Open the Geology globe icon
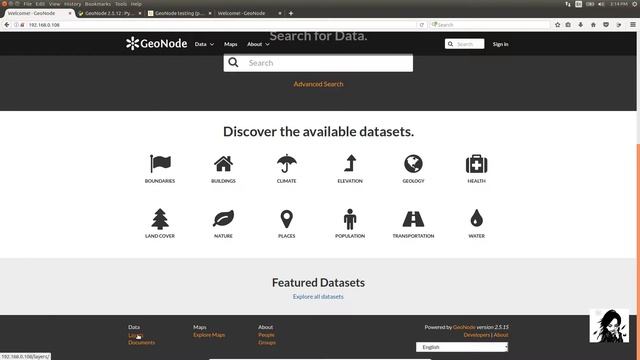This screenshot has height=360, width=640. click(413, 164)
